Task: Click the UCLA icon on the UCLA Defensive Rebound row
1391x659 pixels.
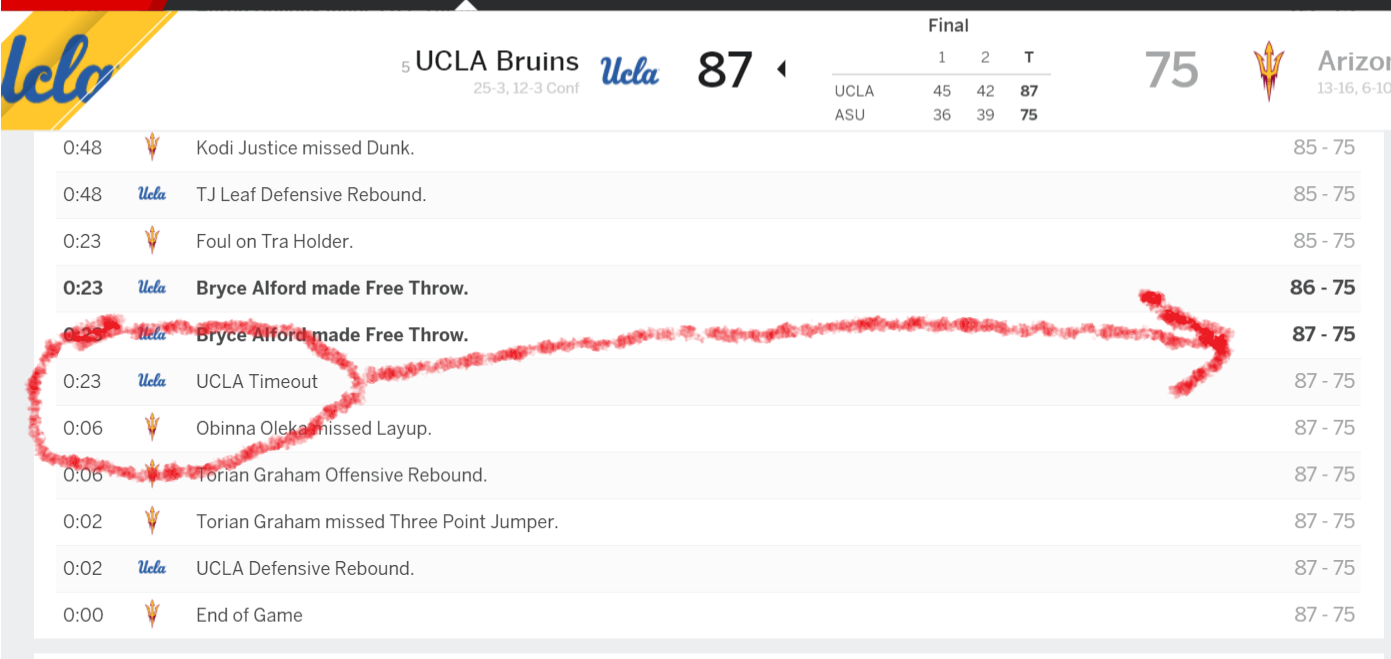Action: click(152, 568)
